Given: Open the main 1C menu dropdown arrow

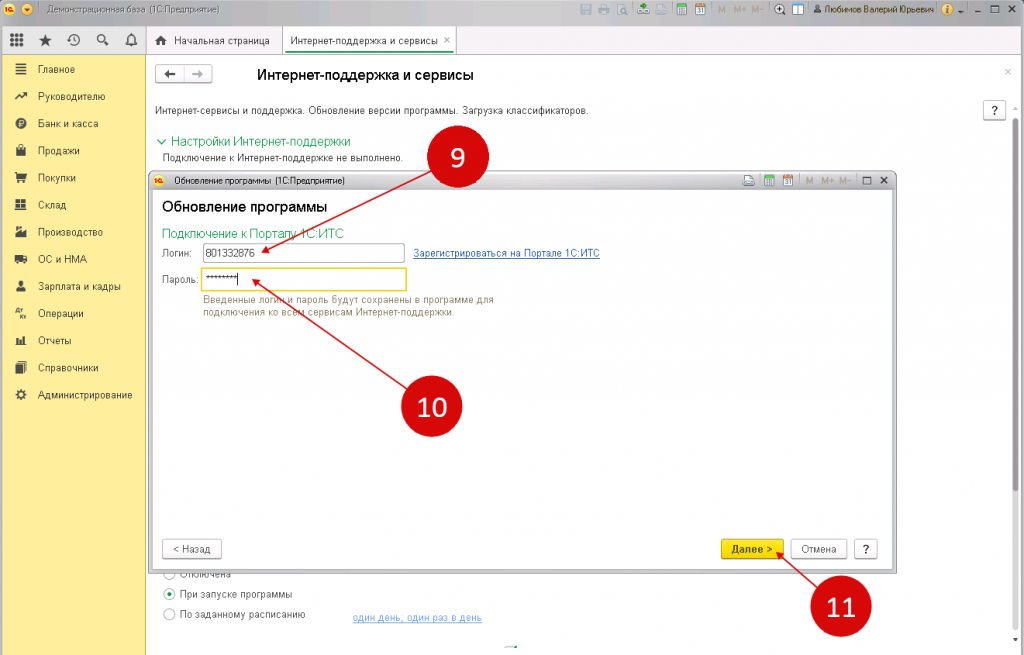Looking at the screenshot, I should click(x=27, y=9).
